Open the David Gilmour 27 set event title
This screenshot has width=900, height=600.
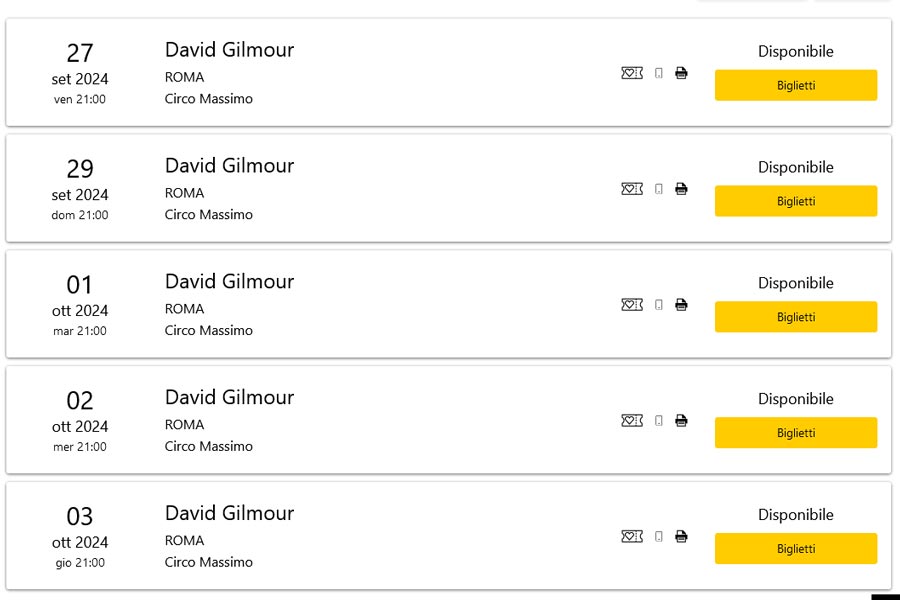[229, 50]
